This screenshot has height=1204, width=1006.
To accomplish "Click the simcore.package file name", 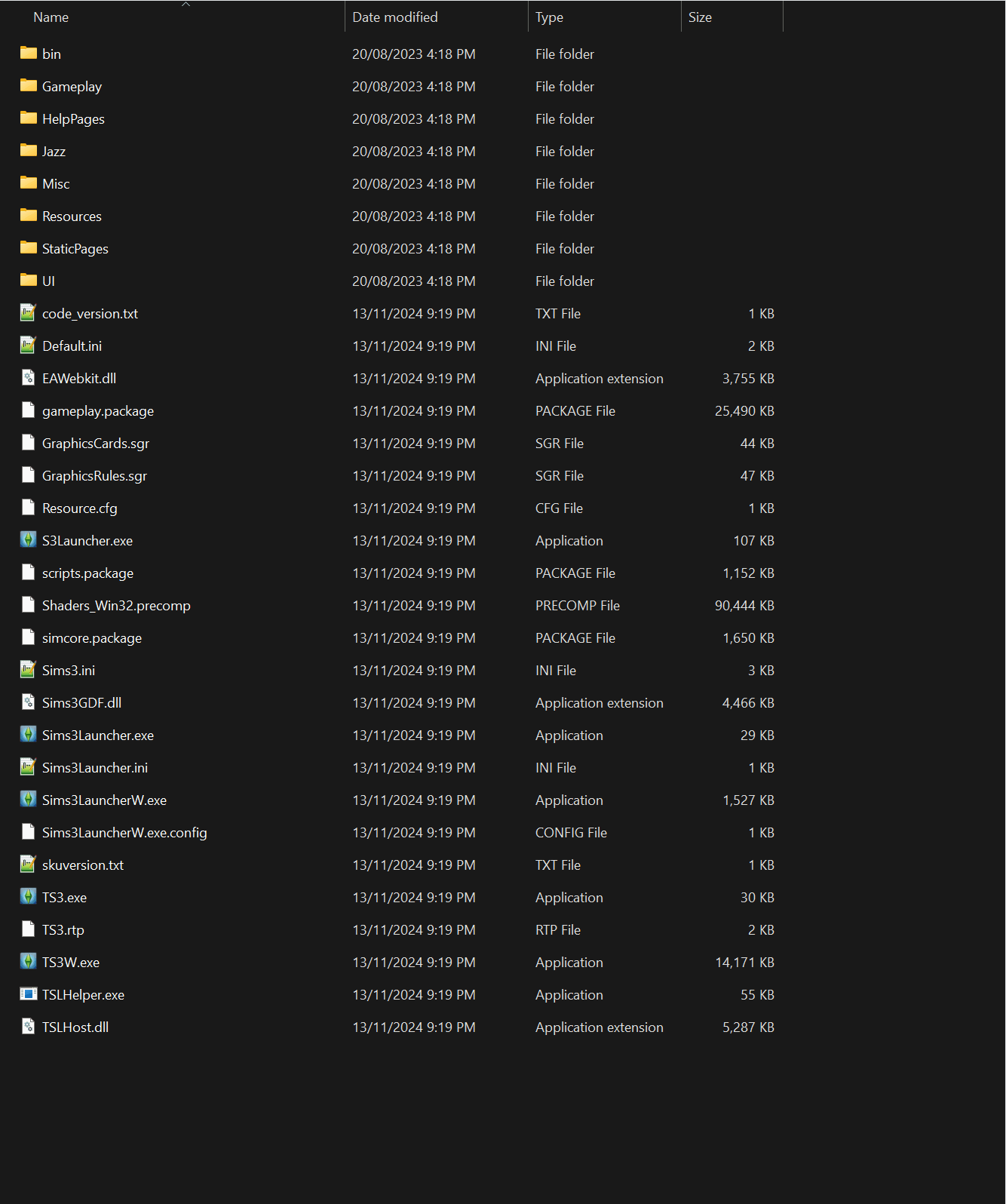I will pos(92,637).
